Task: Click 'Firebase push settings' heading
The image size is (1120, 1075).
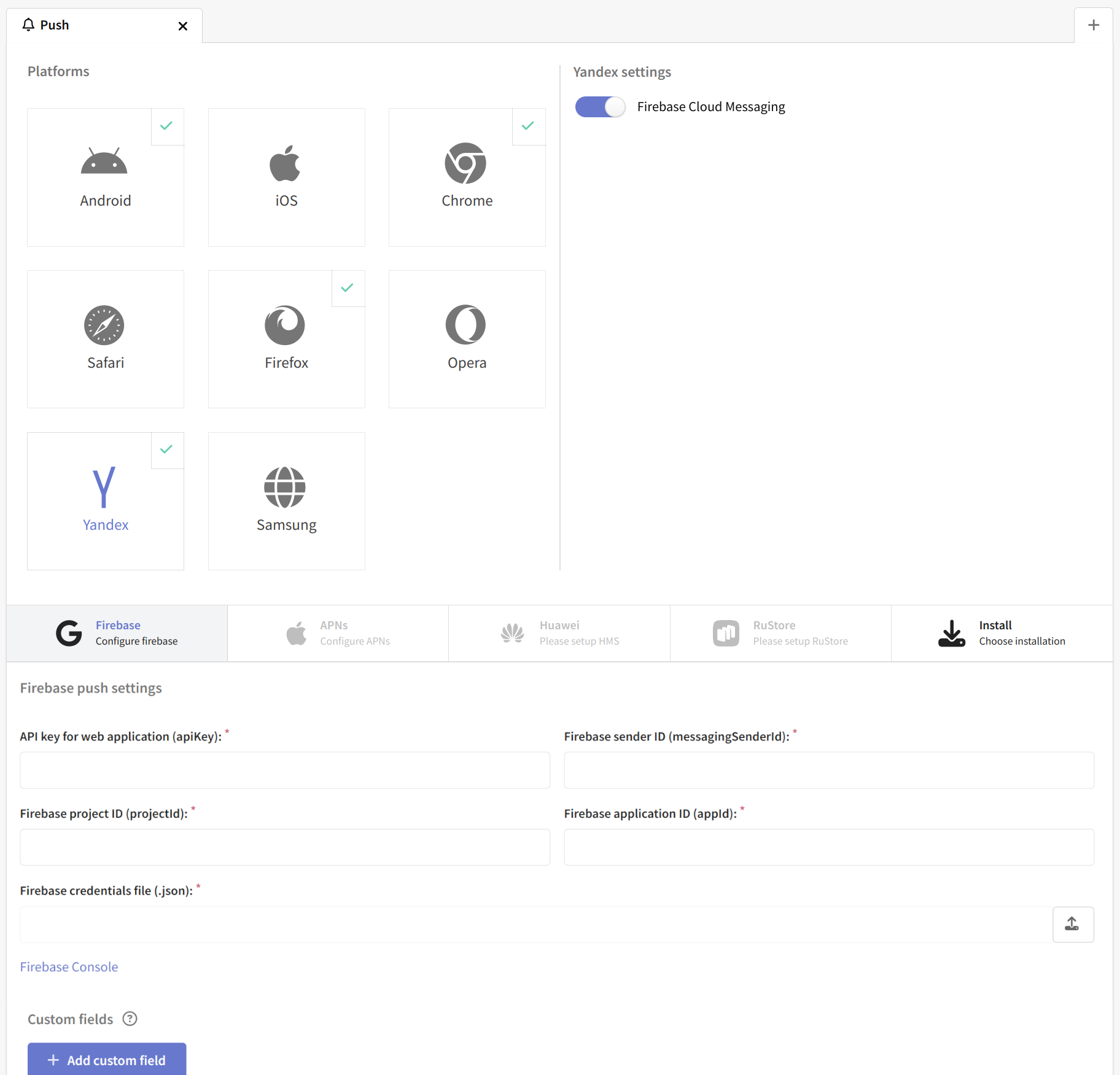Action: (91, 688)
